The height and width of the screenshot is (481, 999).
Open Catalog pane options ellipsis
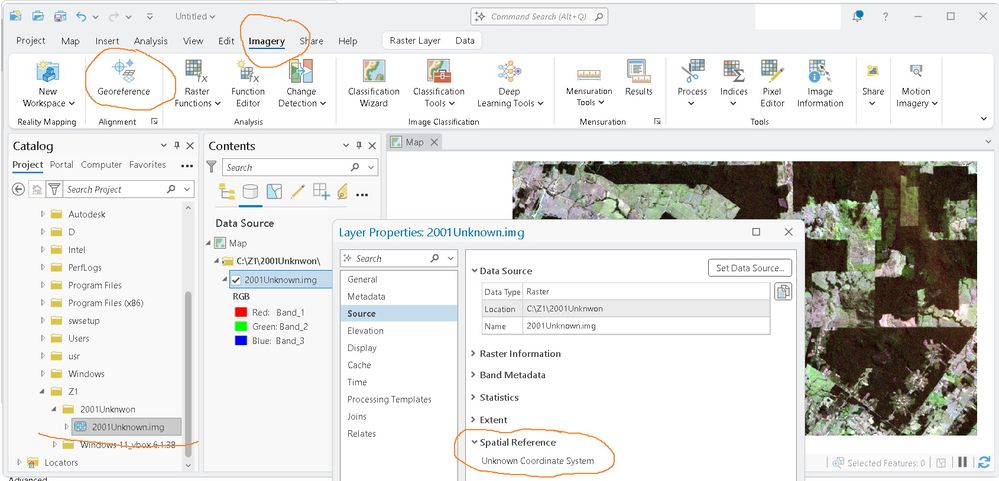click(187, 166)
